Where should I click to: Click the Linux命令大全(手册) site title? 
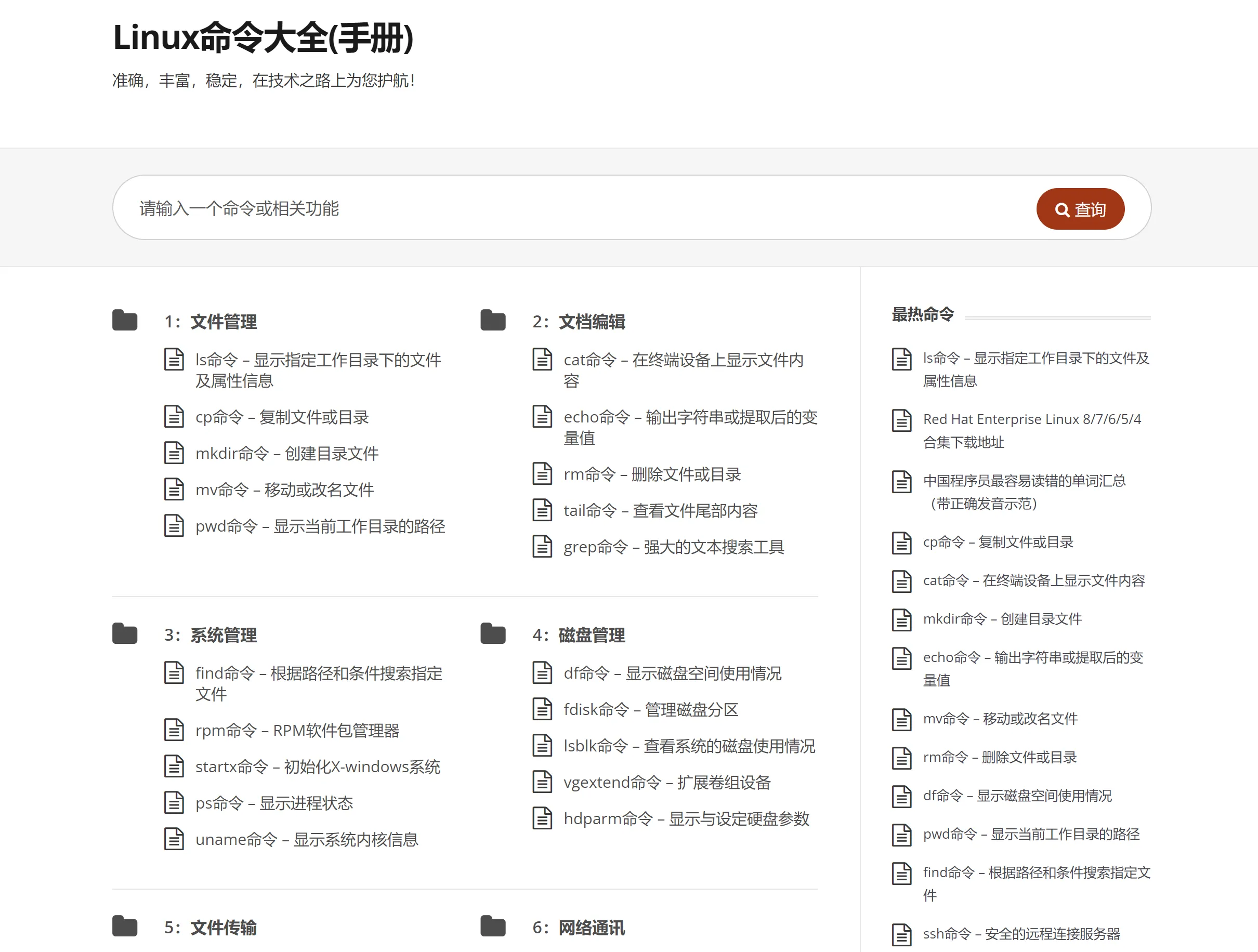pyautogui.click(x=264, y=37)
